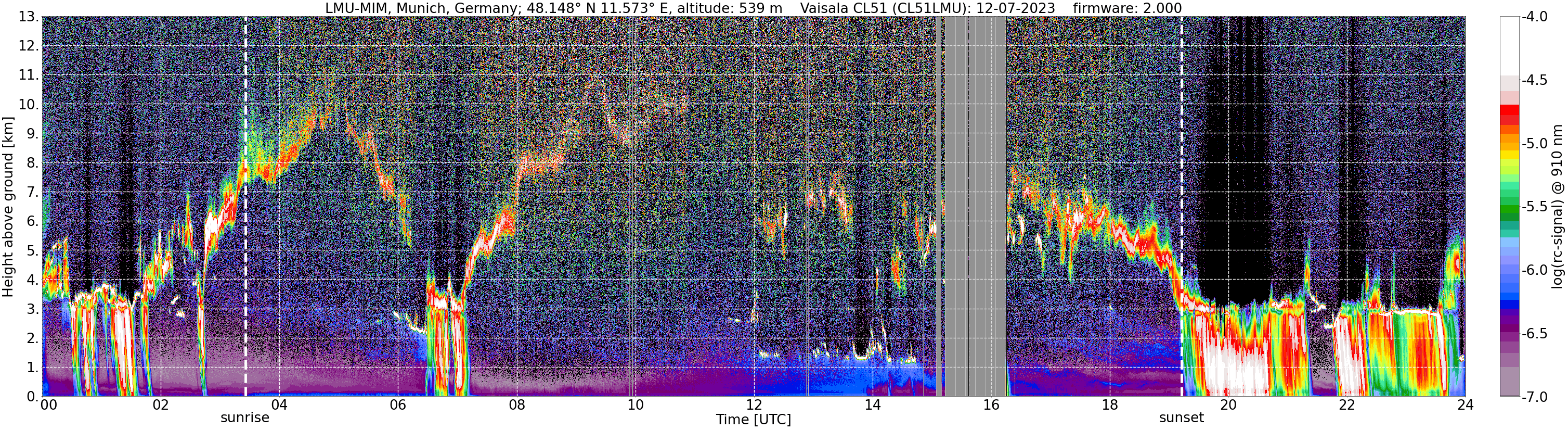Click the log(rc-signal) @ 910 nm colorbar label
1568x430 pixels.
1557,207
